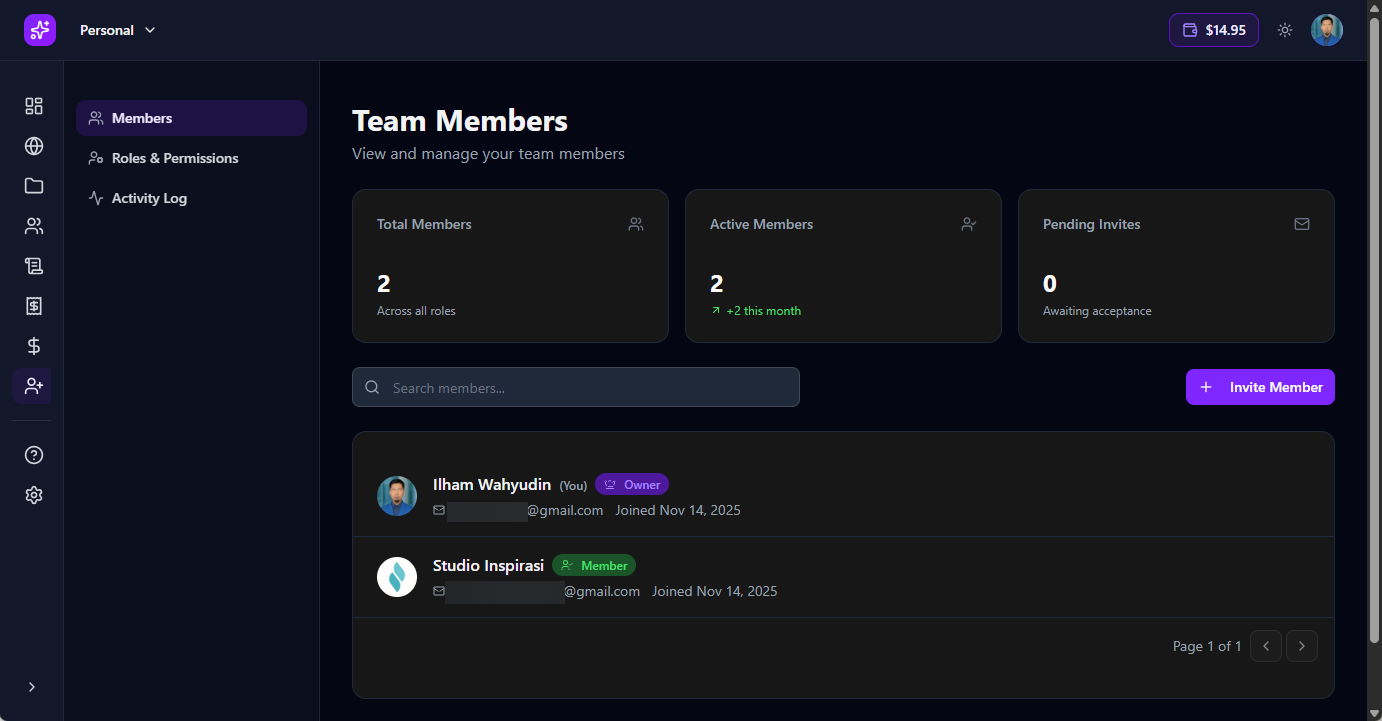Open Roles & Permissions section
This screenshot has width=1382, height=721.
pos(175,158)
